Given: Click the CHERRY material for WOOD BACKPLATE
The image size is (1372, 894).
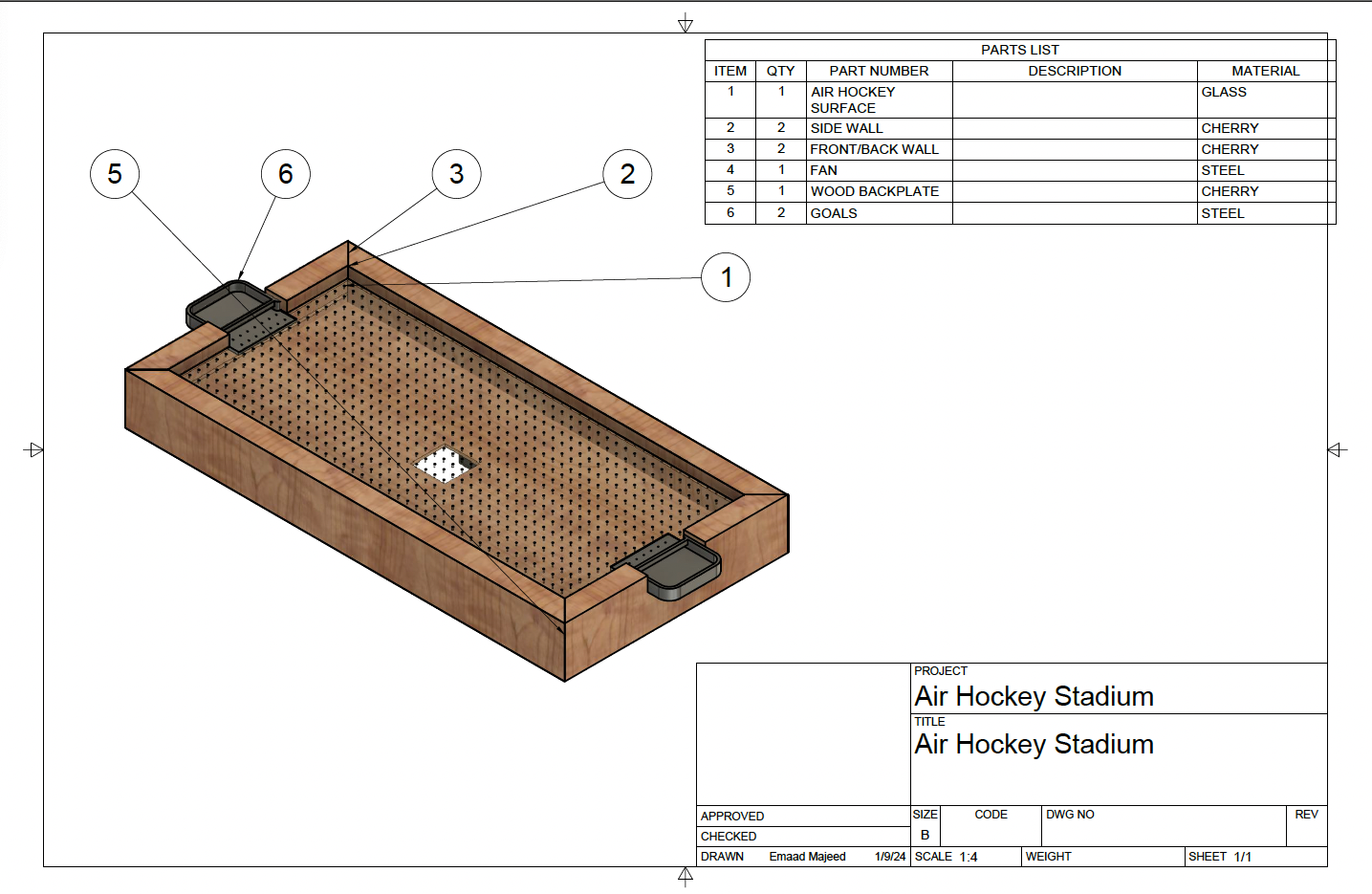Looking at the screenshot, I should coord(1266,191).
